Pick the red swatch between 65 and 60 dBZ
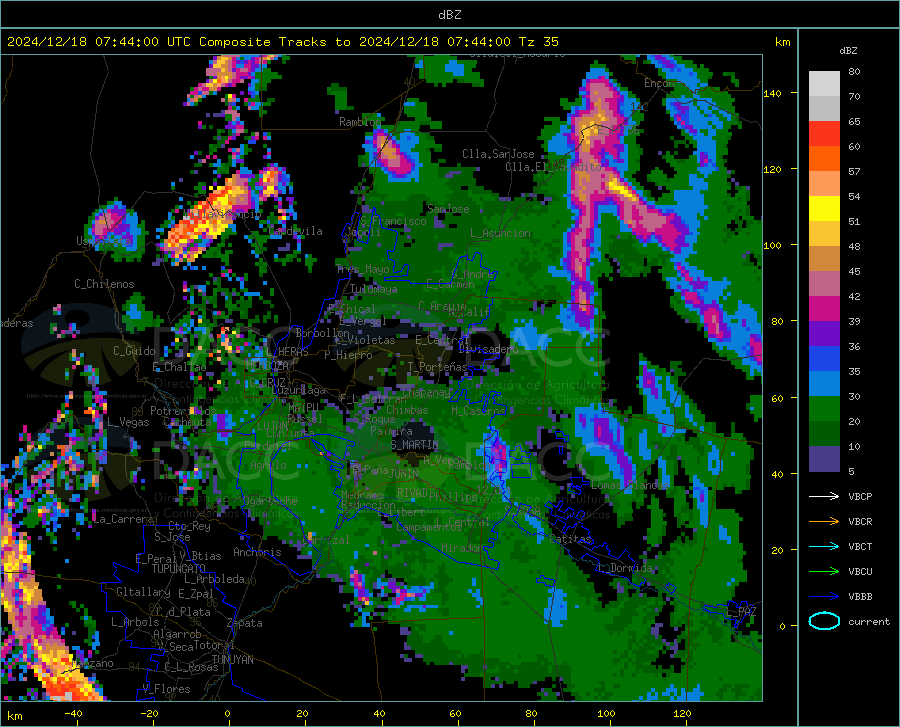This screenshot has height=727, width=900. (824, 134)
